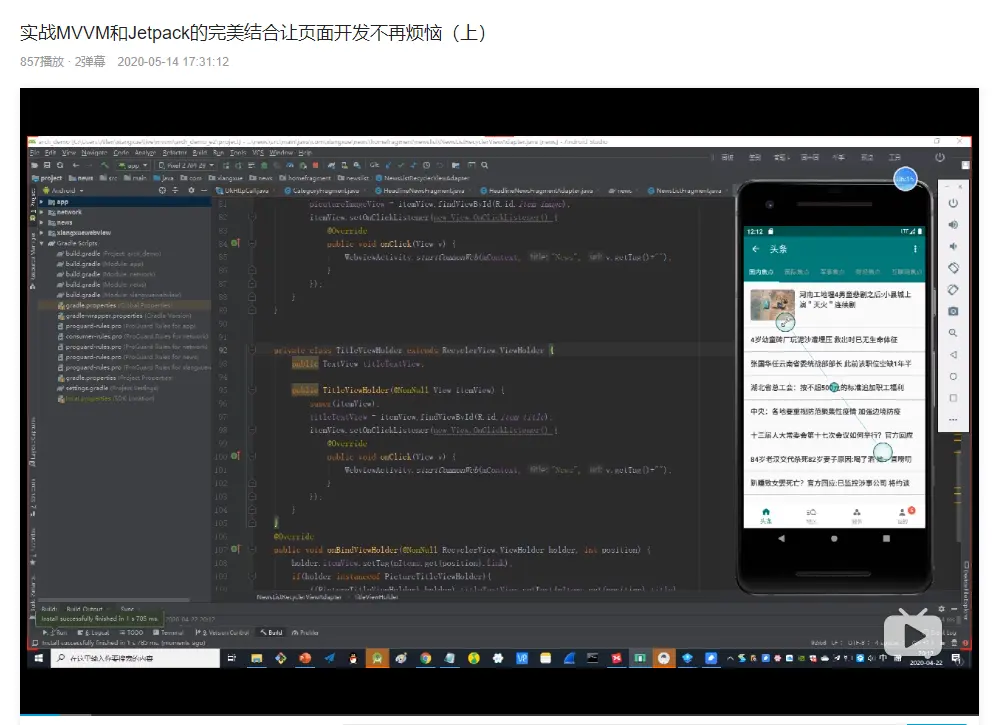Click the back navigation arrow in toolbar
993x725 pixels.
point(76,166)
